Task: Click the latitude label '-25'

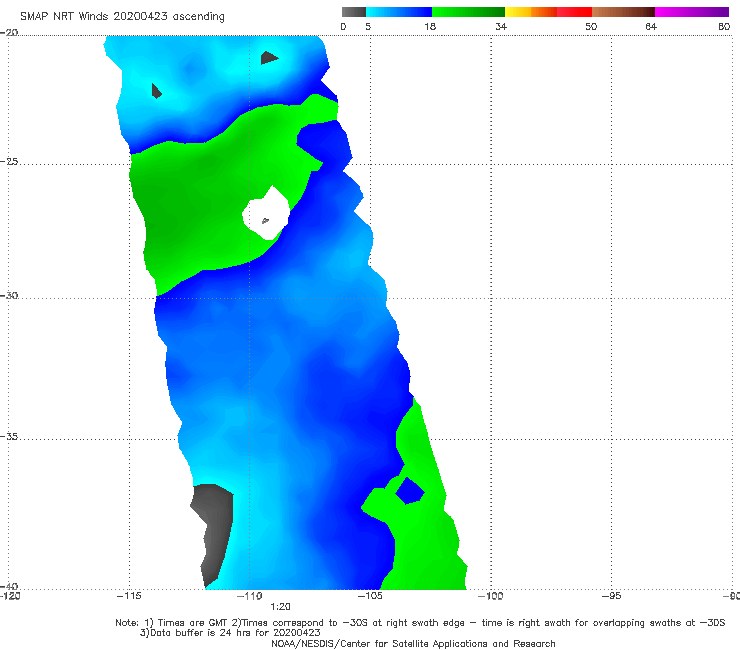Action: 9,161
